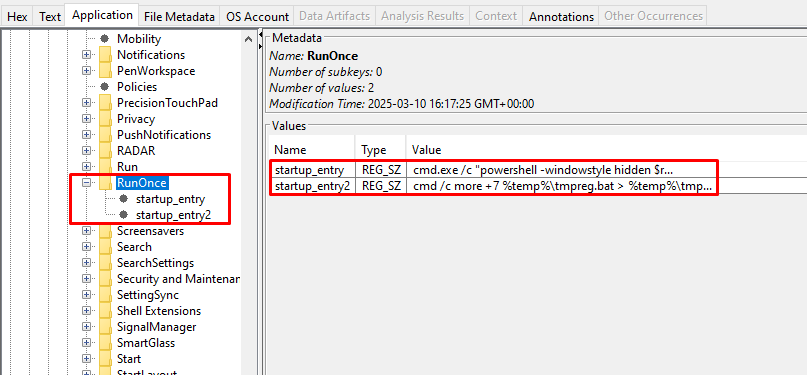Screen dimensions: 807x375
Task: Click the Number of values metadata line
Action: click(321, 87)
